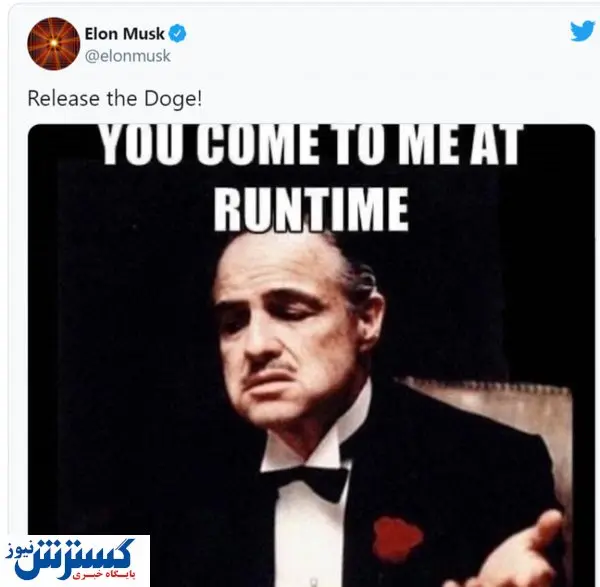
Task: Open the round orange profile avatar
Action: coord(54,44)
